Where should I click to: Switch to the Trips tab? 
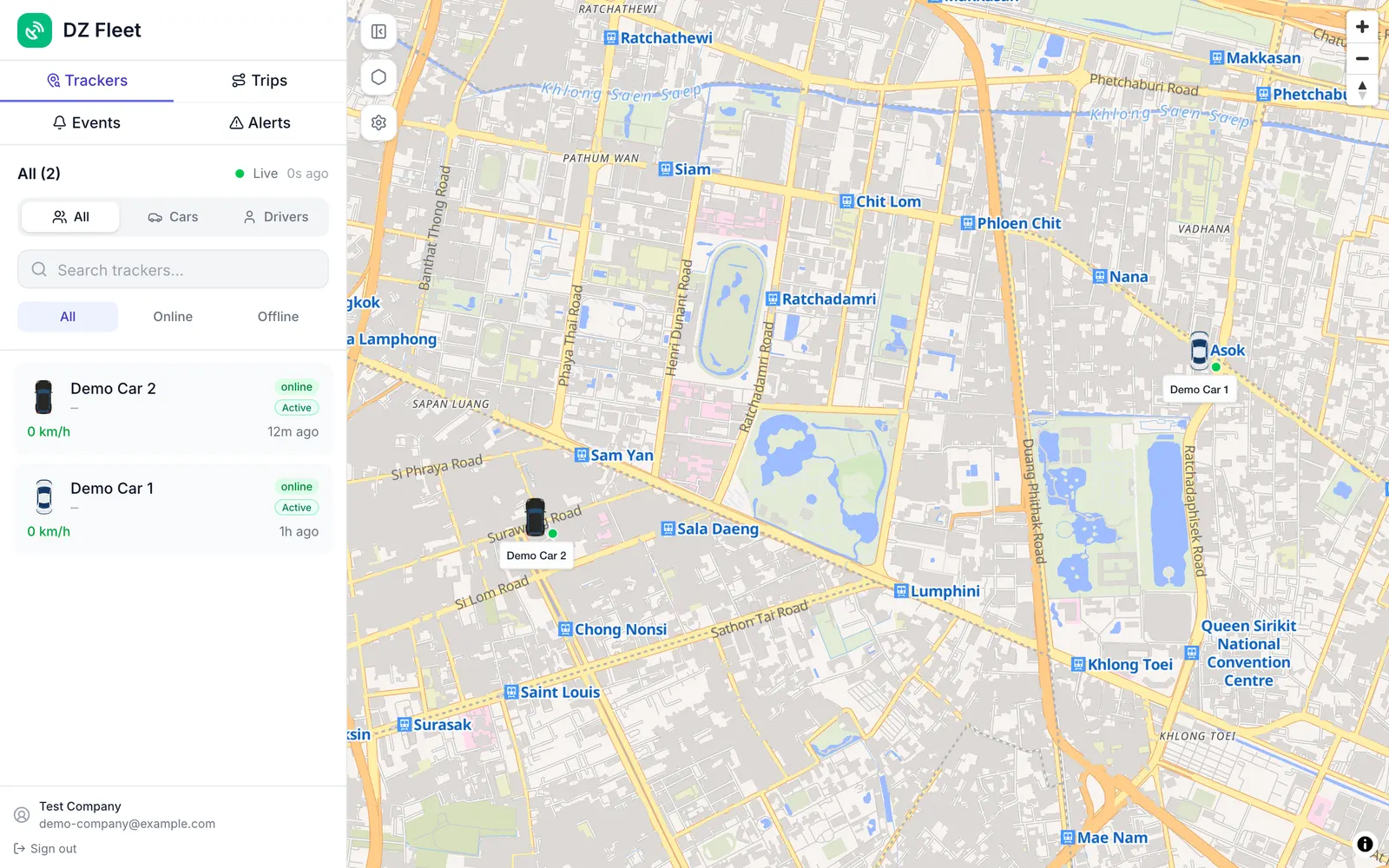tap(260, 81)
